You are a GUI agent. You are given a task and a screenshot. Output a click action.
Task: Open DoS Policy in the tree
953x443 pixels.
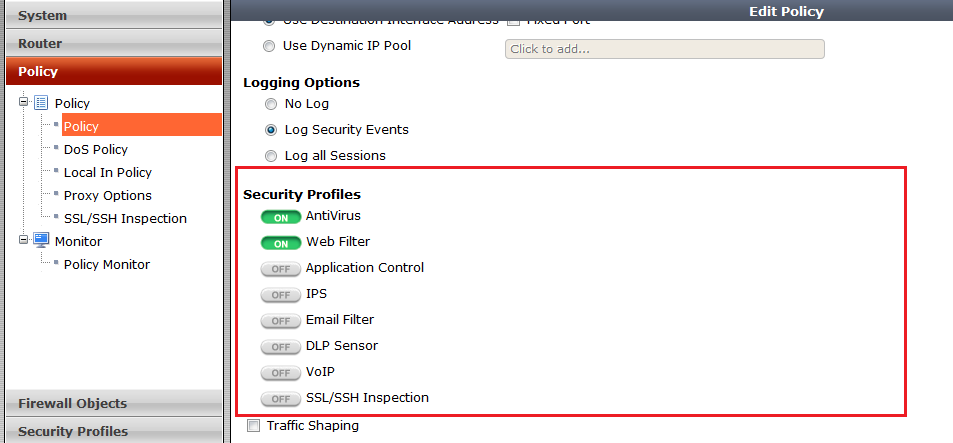coord(96,149)
